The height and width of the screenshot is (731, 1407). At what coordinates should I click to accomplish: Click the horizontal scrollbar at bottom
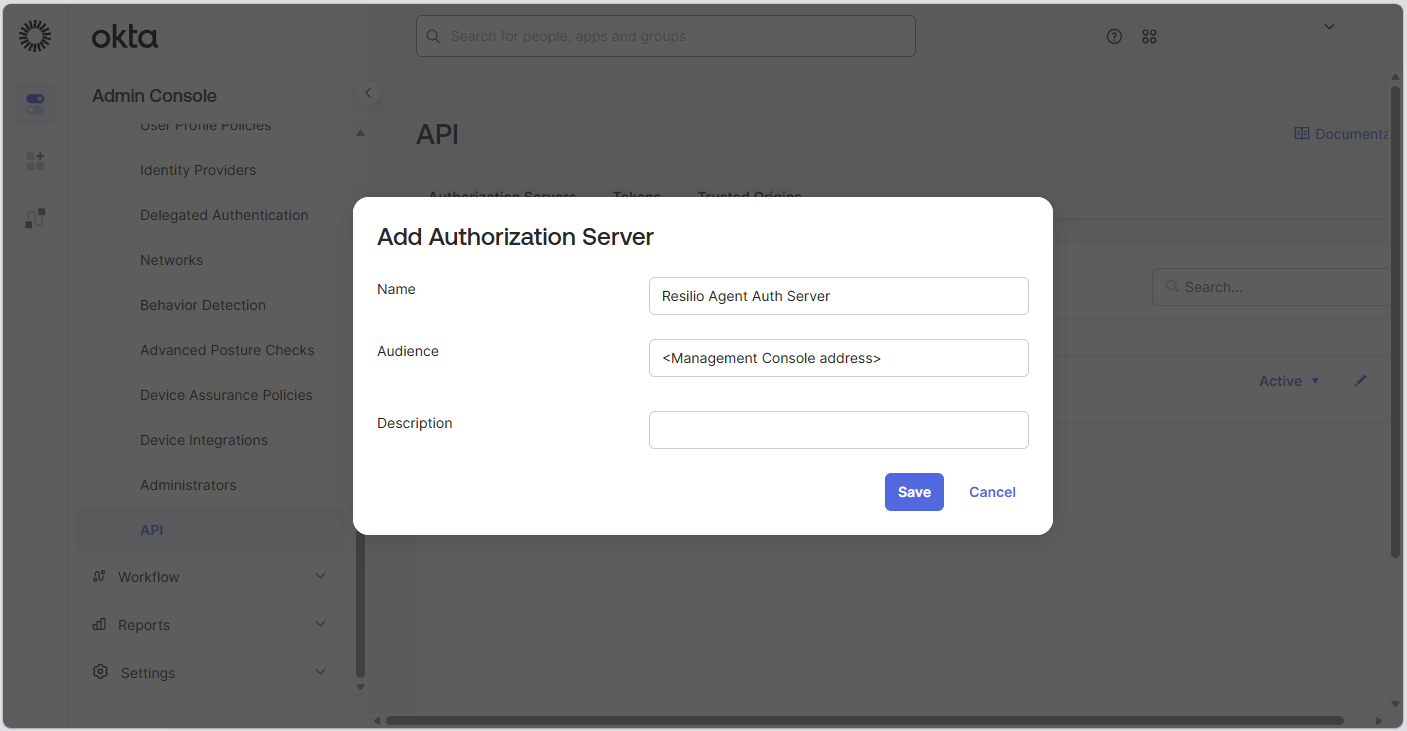click(x=864, y=720)
